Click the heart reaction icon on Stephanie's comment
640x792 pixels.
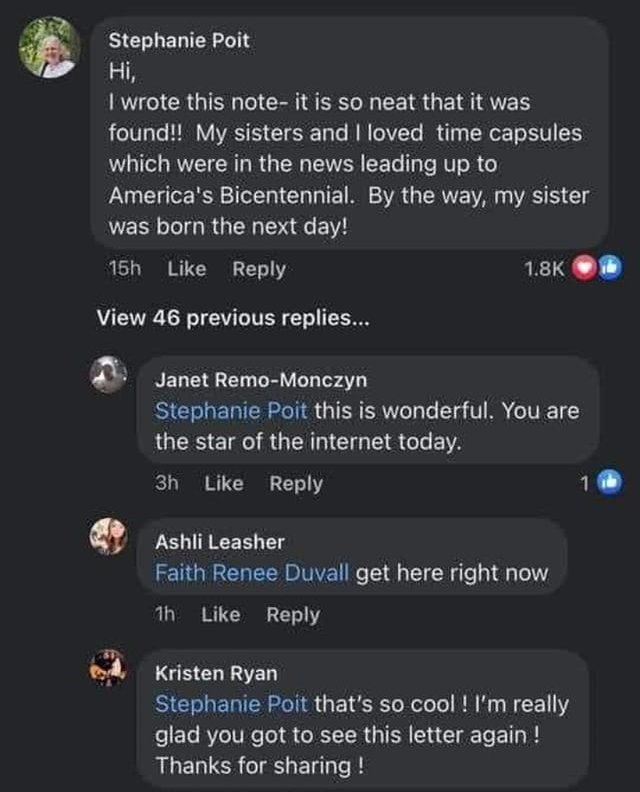coord(583,268)
